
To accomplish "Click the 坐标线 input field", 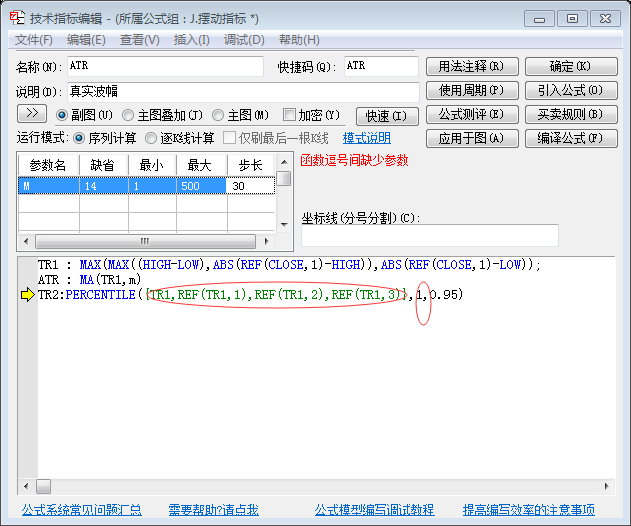I will point(430,235).
